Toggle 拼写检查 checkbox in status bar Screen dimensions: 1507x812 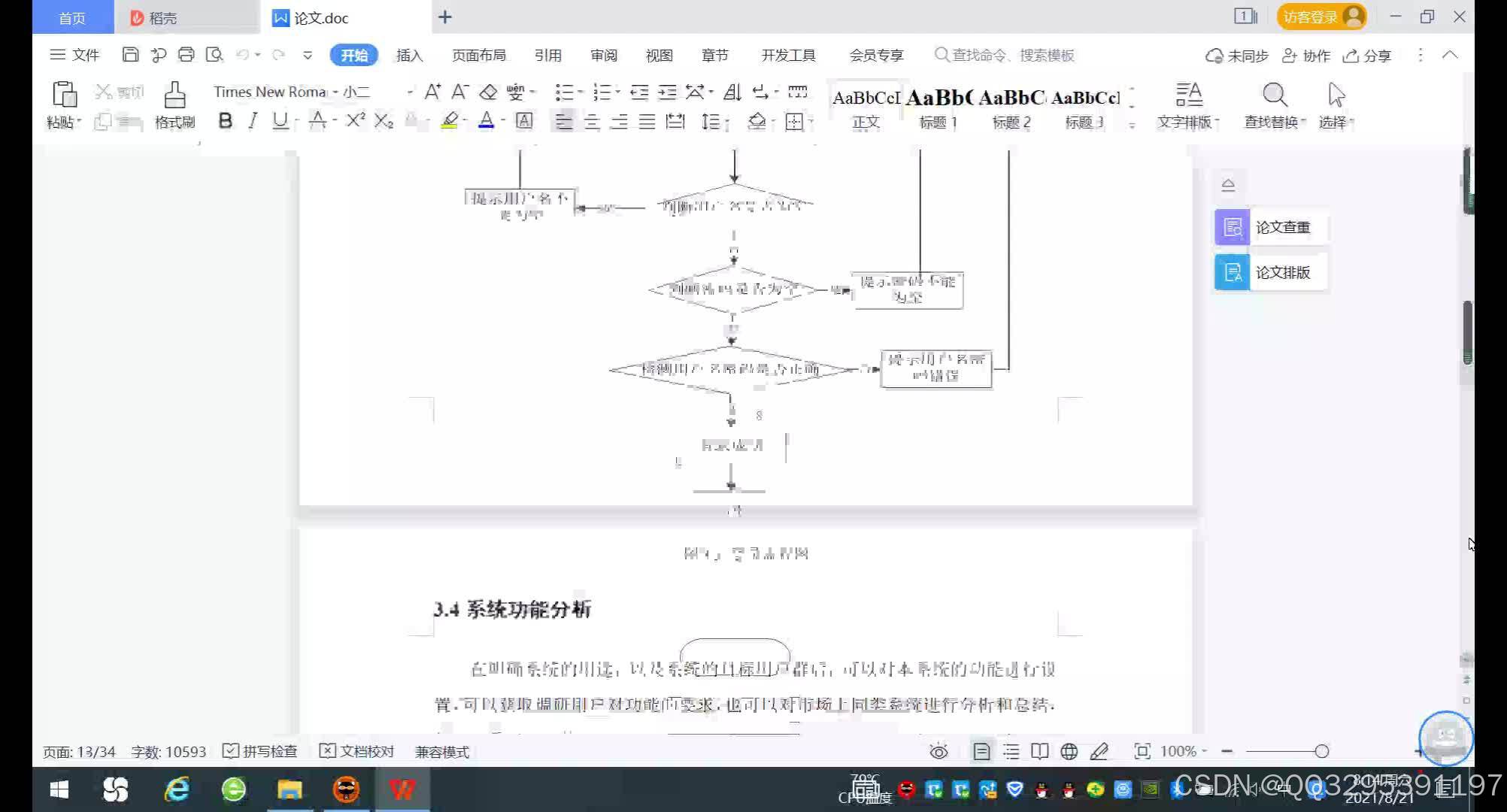point(231,751)
